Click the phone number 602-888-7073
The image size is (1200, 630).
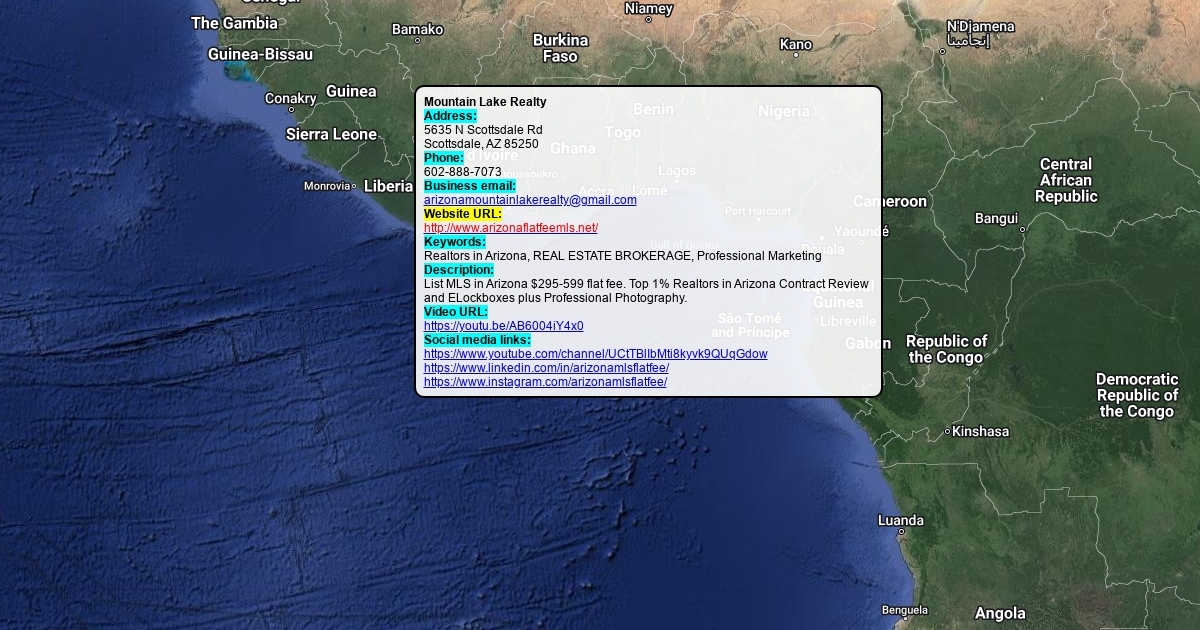[x=463, y=172]
